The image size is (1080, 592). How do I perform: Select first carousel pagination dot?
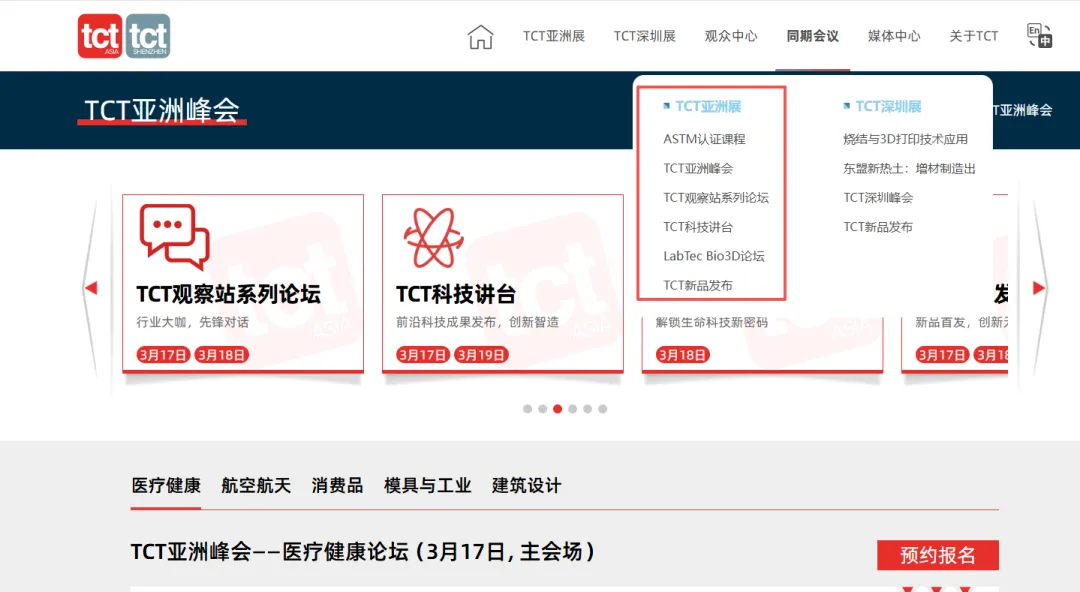(528, 409)
